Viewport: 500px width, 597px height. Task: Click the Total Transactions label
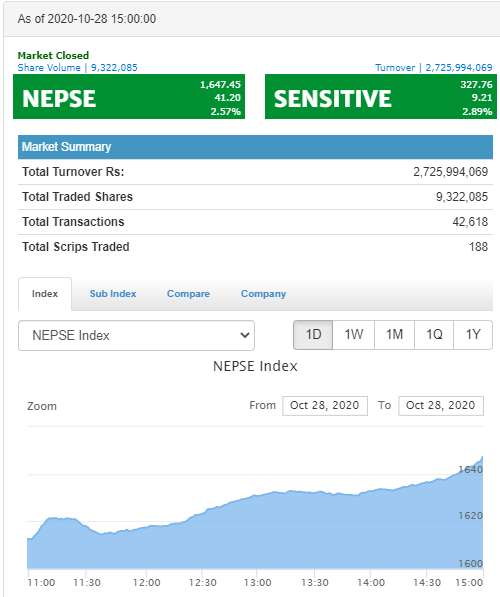pos(73,222)
